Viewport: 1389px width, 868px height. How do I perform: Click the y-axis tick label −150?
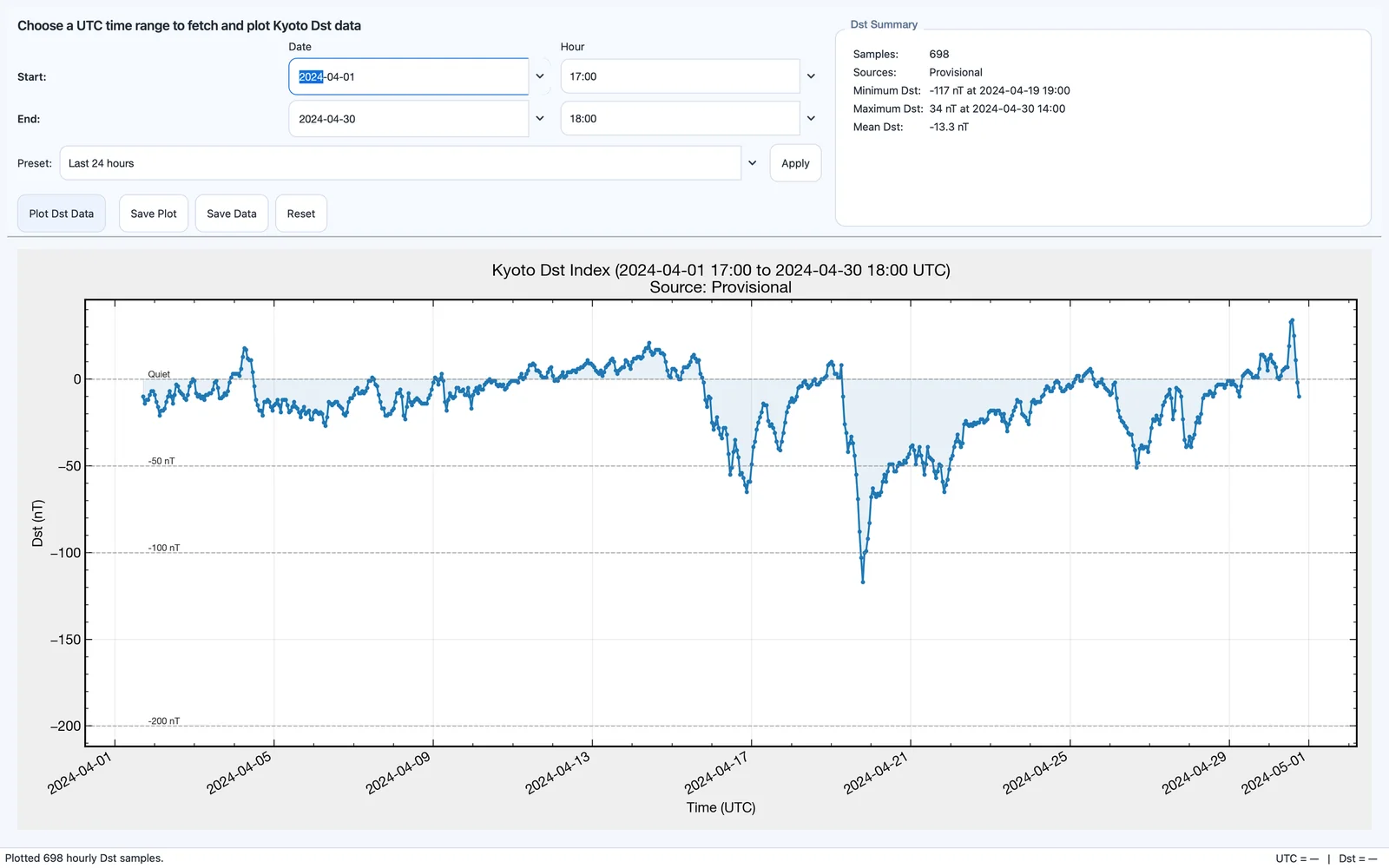pos(65,640)
